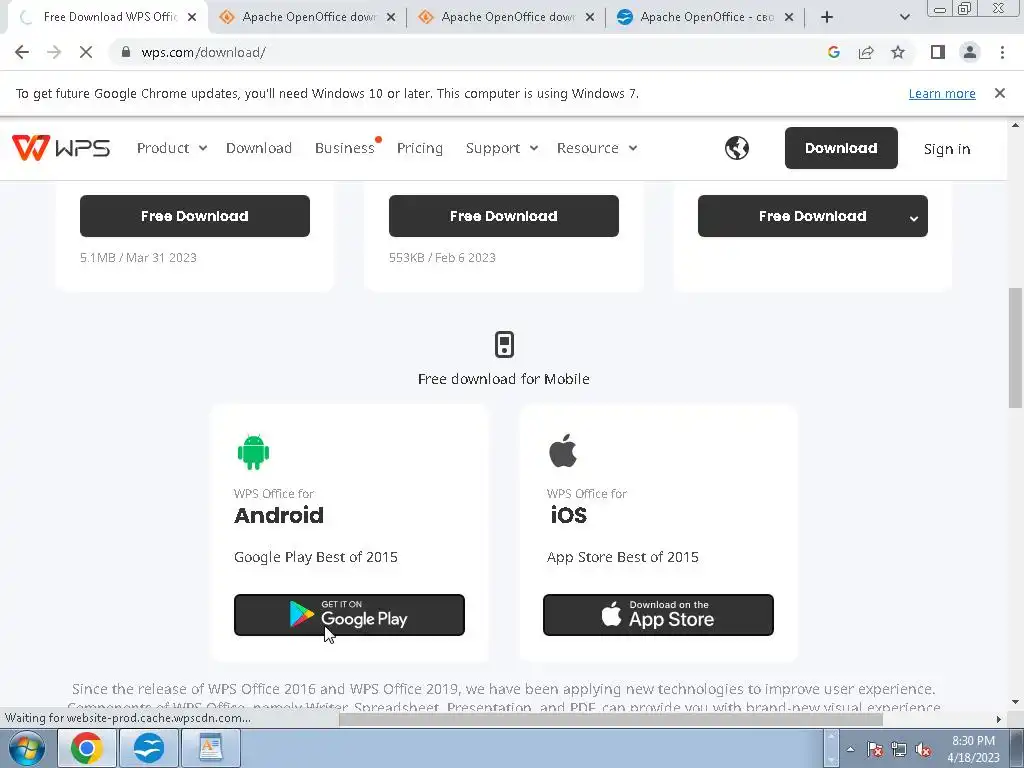Image resolution: width=1024 pixels, height=768 pixels.
Task: Open Windows Start button
Action: click(27, 748)
